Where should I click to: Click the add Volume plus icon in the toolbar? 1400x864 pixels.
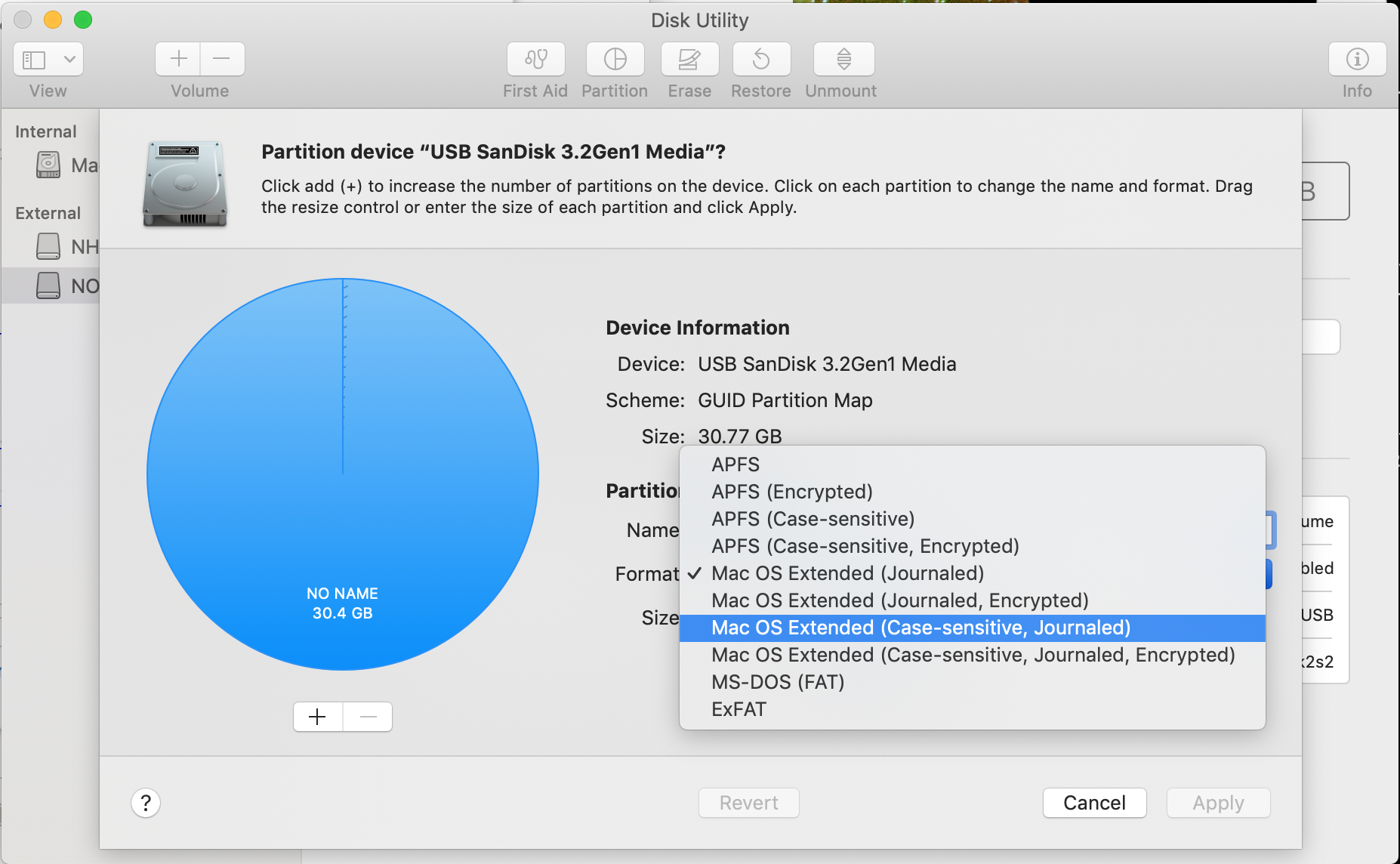coord(178,59)
